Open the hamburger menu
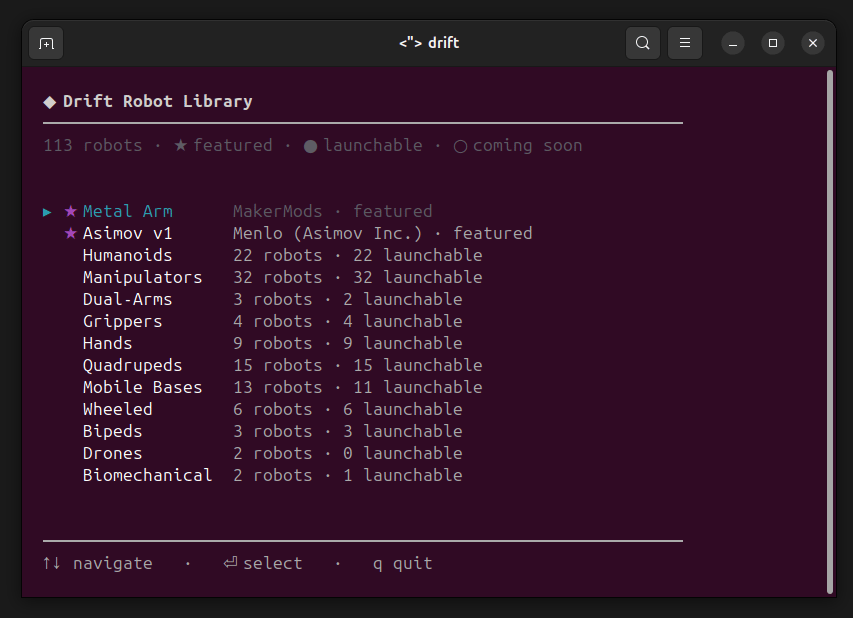Screen dimensions: 853x618 pyautogui.click(x=684, y=43)
